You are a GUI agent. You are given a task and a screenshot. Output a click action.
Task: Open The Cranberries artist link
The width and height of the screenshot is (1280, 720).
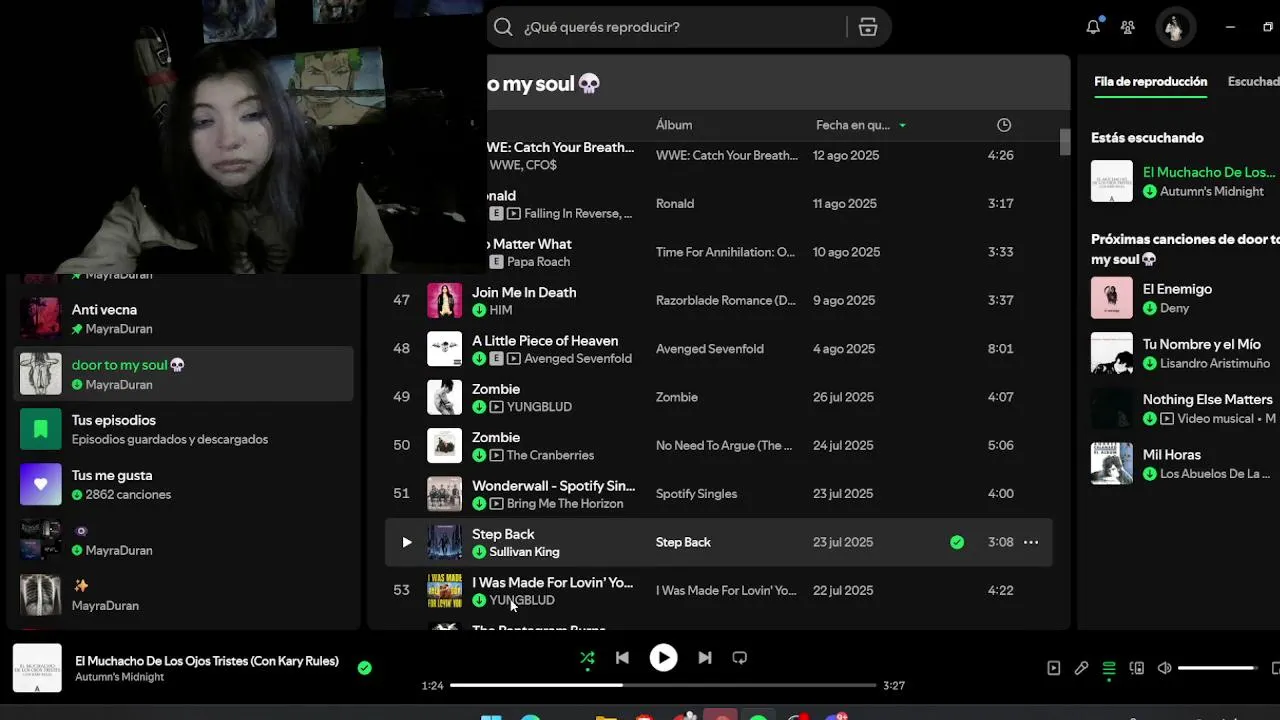[550, 455]
